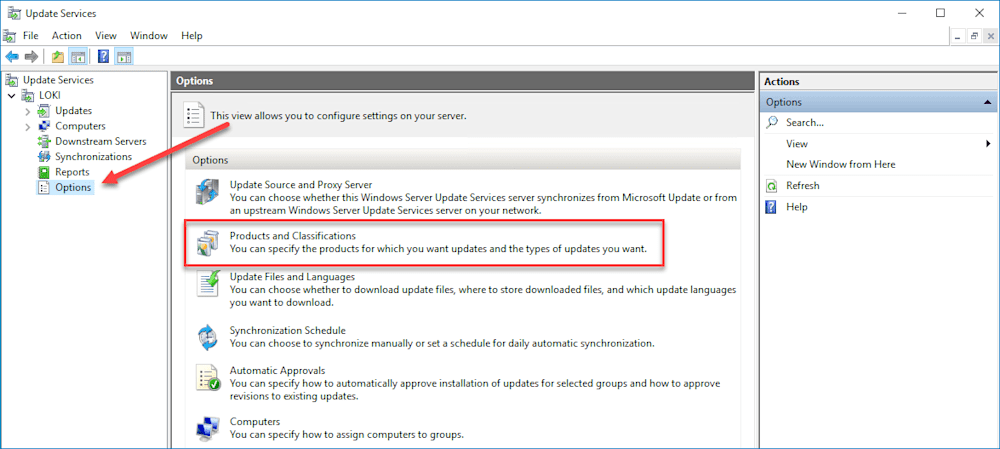The image size is (1000, 449).
Task: Click the inner MDI minimize button
Action: pyautogui.click(x=959, y=36)
